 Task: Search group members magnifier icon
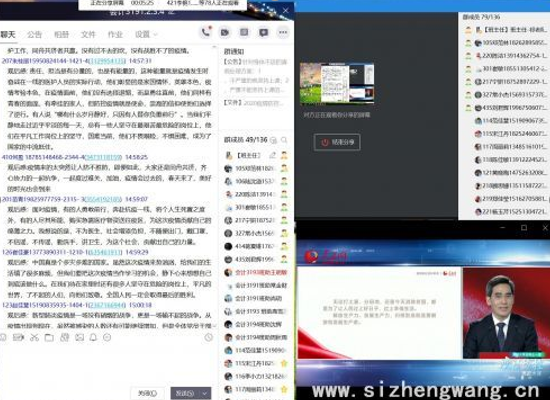pyautogui.click(x=284, y=140)
